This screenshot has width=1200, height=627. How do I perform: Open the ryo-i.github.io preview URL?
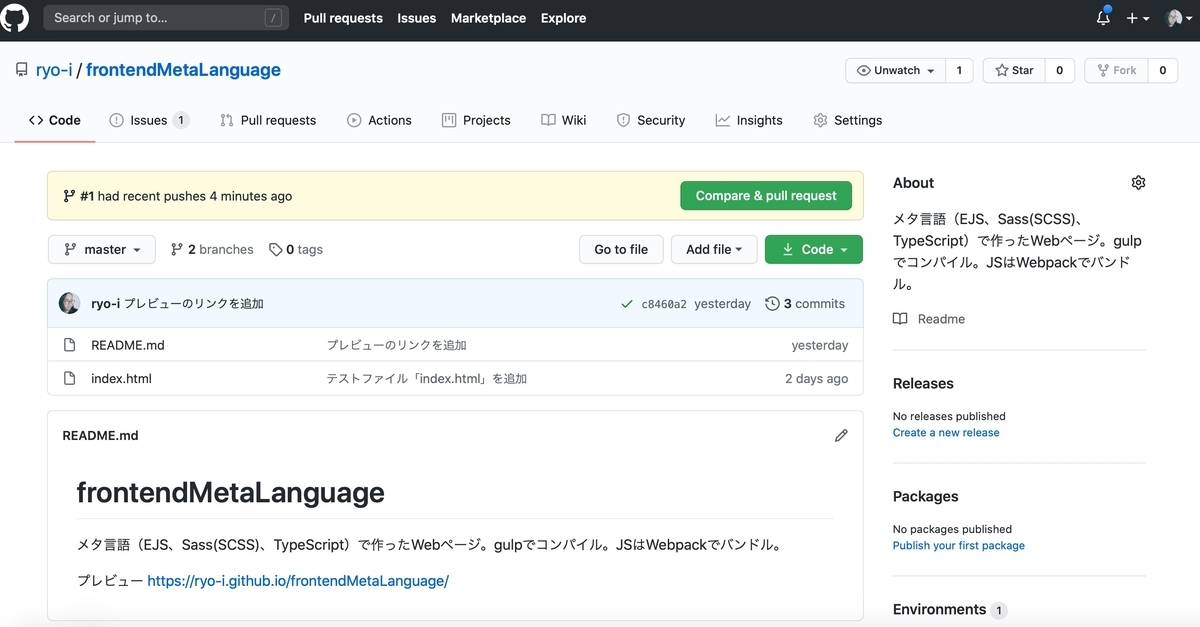pos(298,581)
